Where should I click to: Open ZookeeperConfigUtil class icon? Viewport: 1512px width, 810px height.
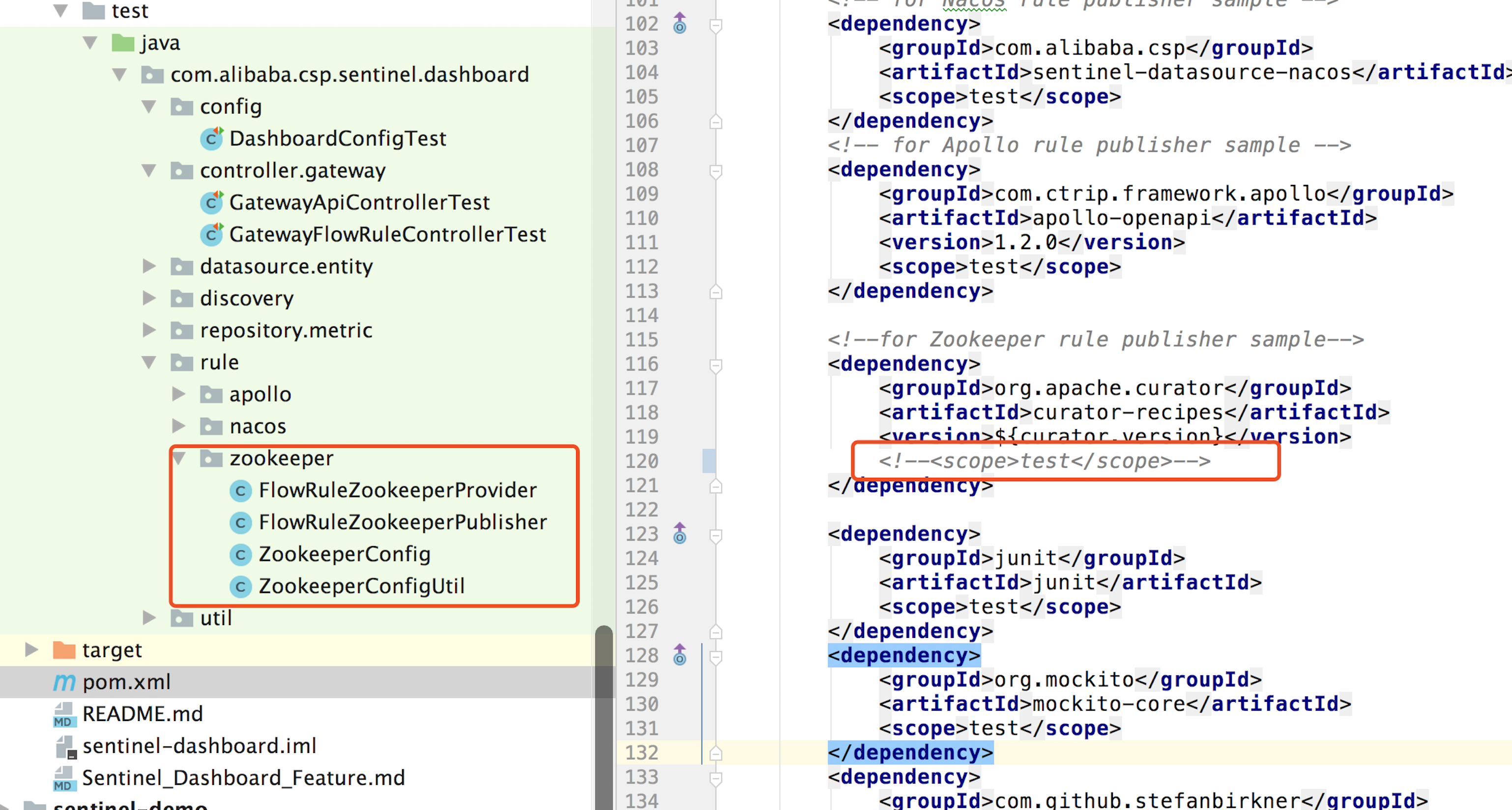240,586
